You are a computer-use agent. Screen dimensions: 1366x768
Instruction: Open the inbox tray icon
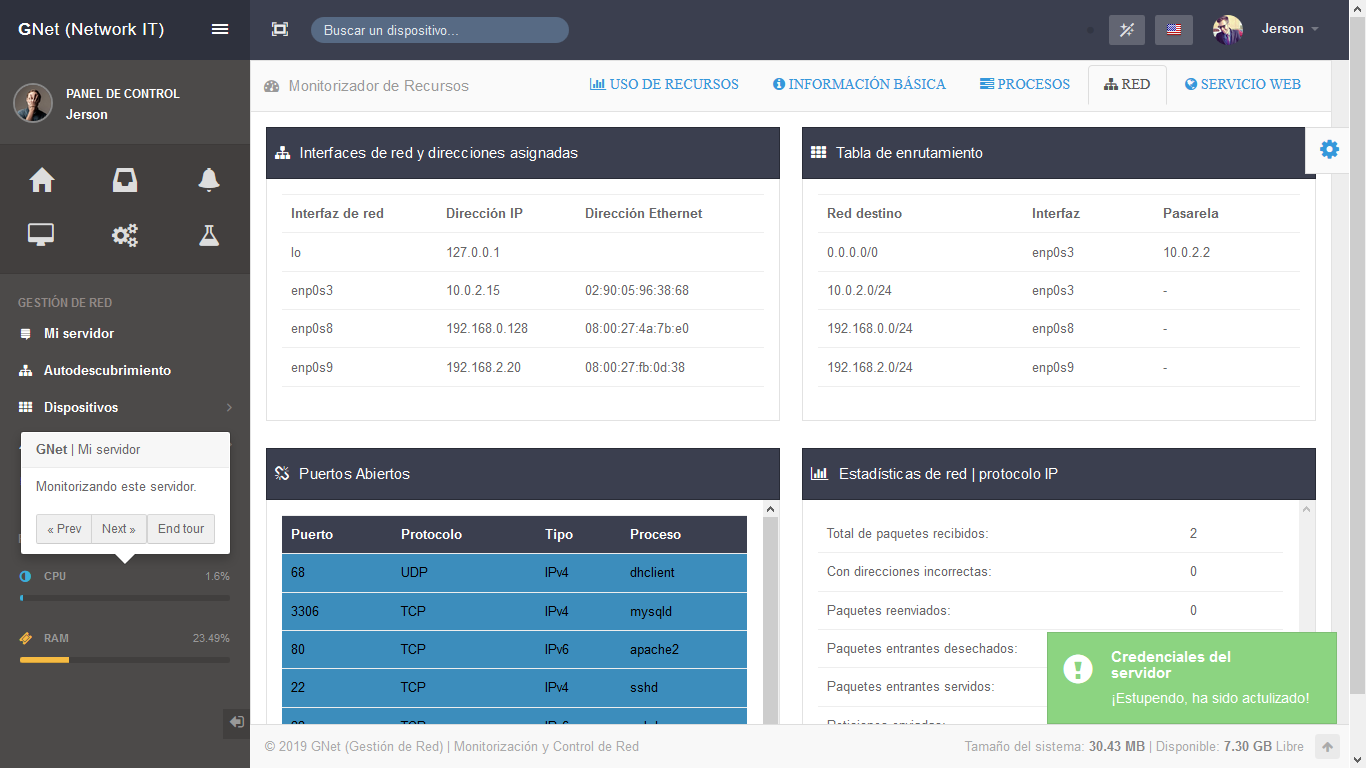pyautogui.click(x=125, y=180)
